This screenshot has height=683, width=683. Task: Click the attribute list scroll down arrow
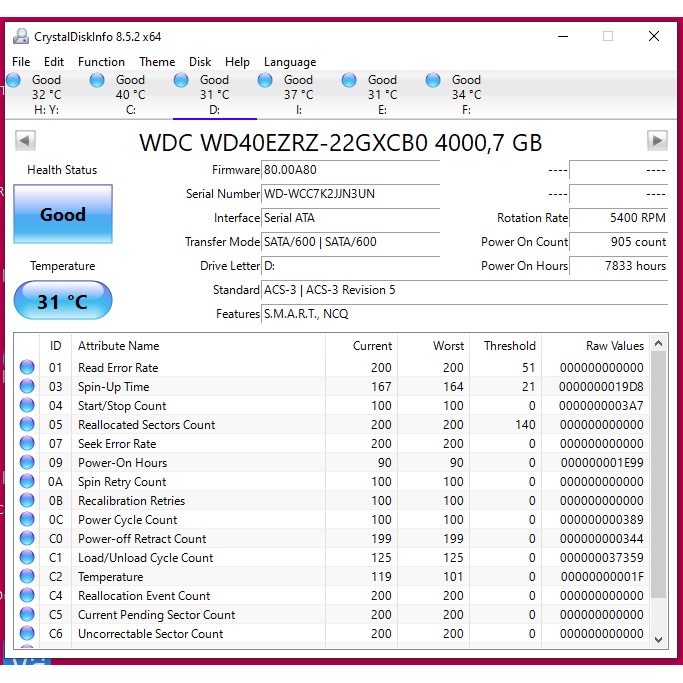tap(659, 639)
